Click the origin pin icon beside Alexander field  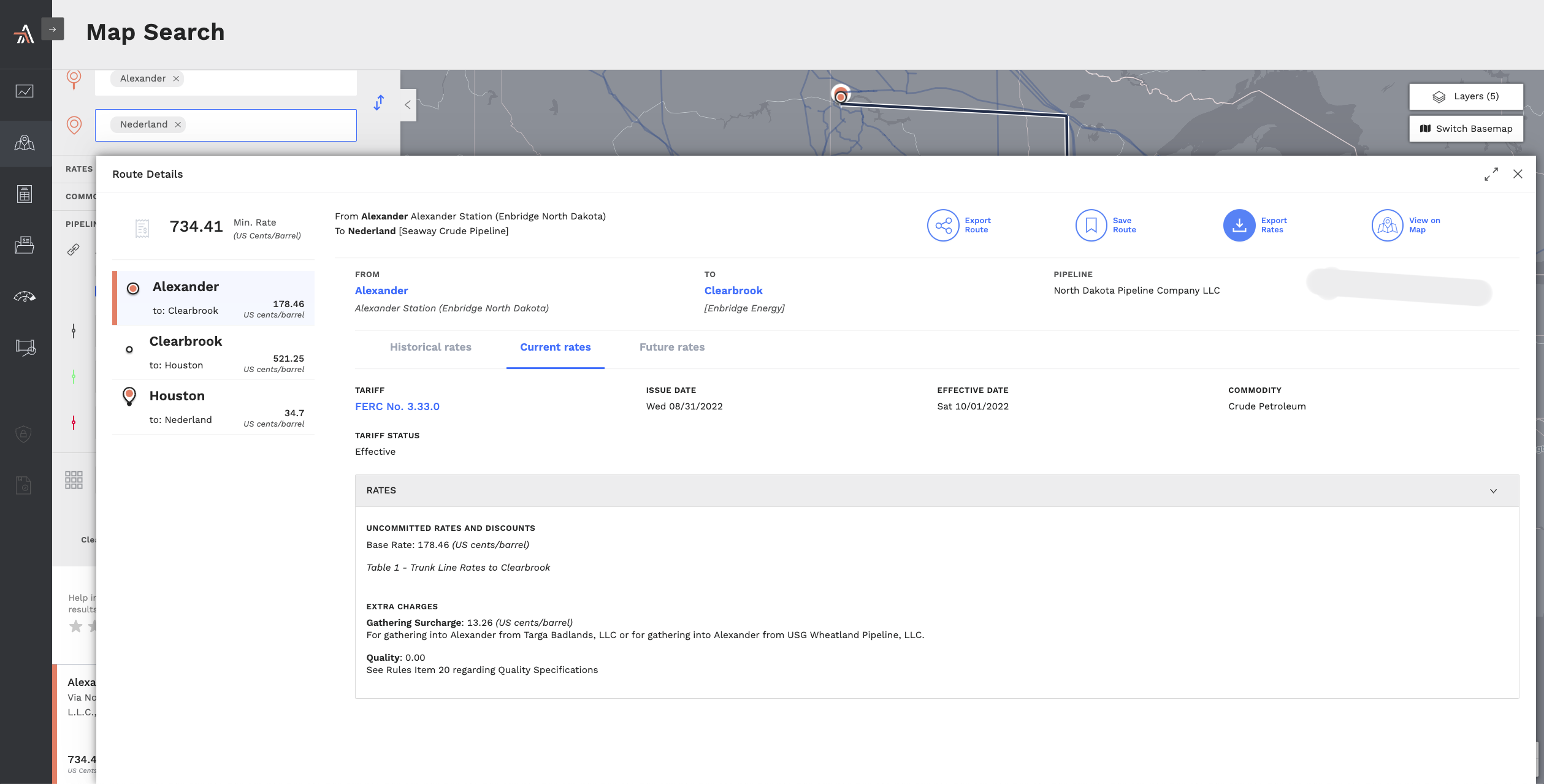point(74,80)
